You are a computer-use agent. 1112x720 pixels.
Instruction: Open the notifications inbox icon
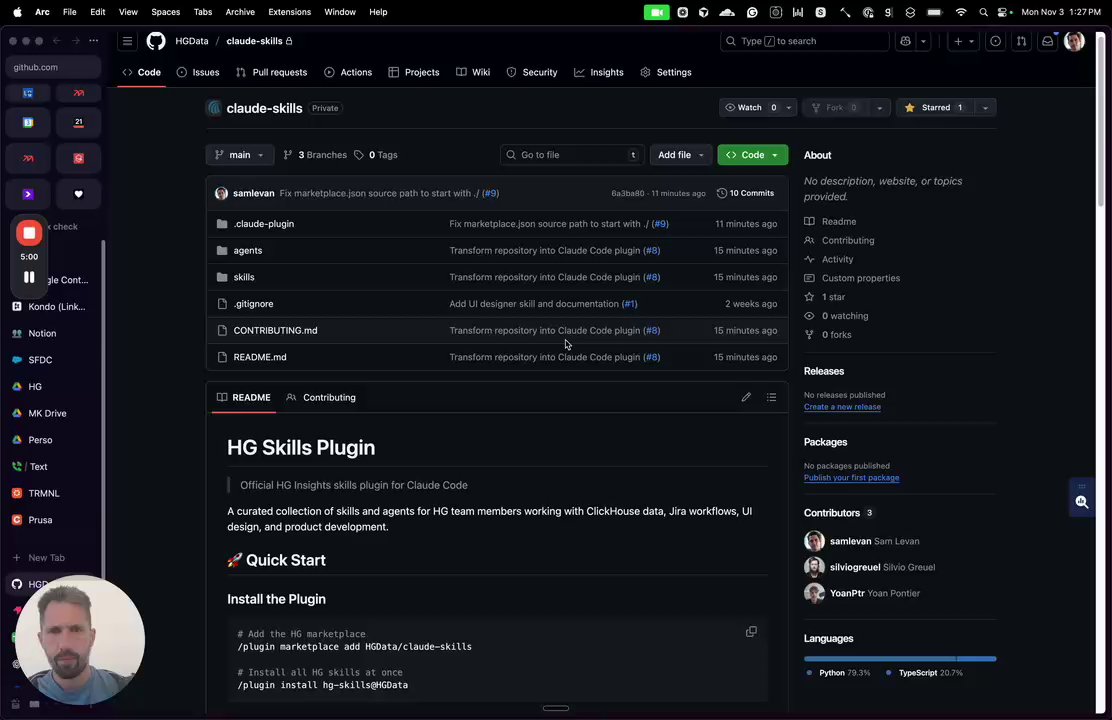coord(1047,41)
